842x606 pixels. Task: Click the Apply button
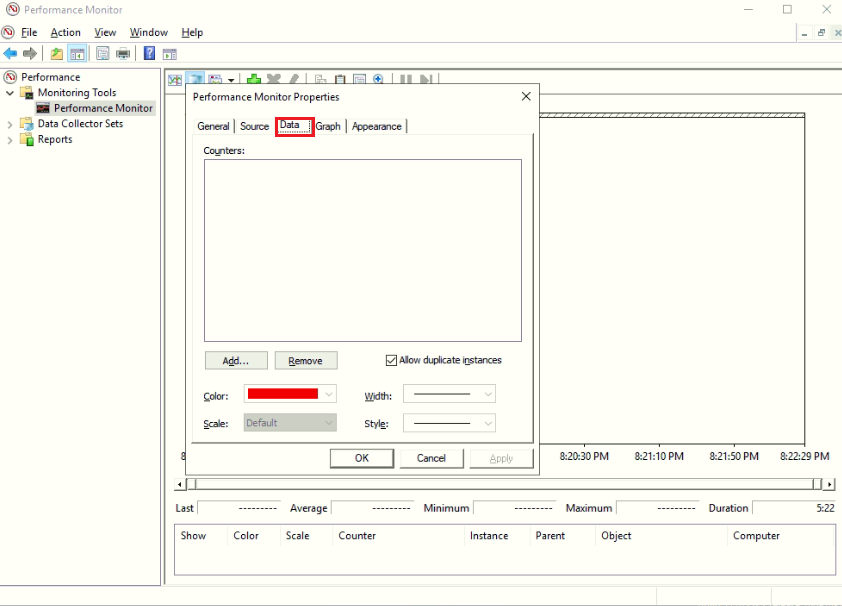coord(502,458)
